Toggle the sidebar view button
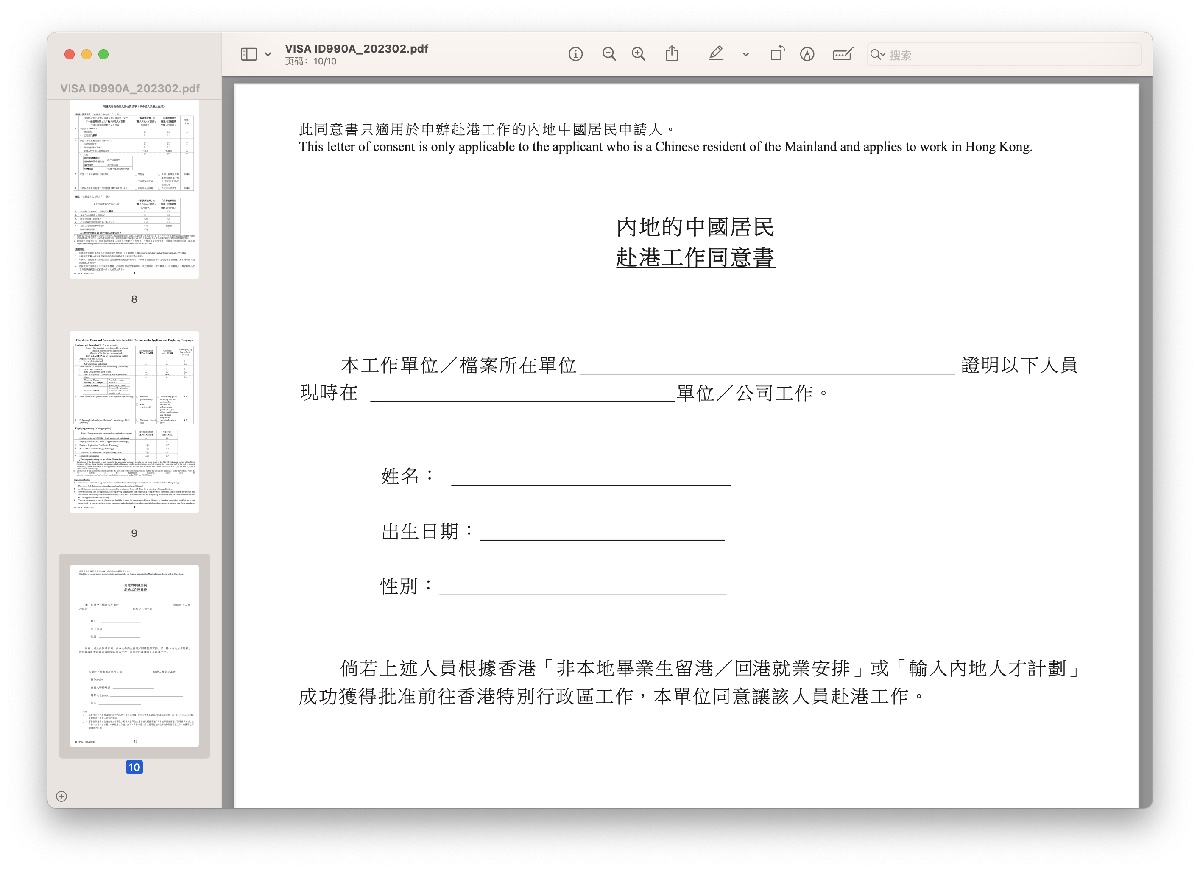The width and height of the screenshot is (1200, 871). pyautogui.click(x=249, y=54)
